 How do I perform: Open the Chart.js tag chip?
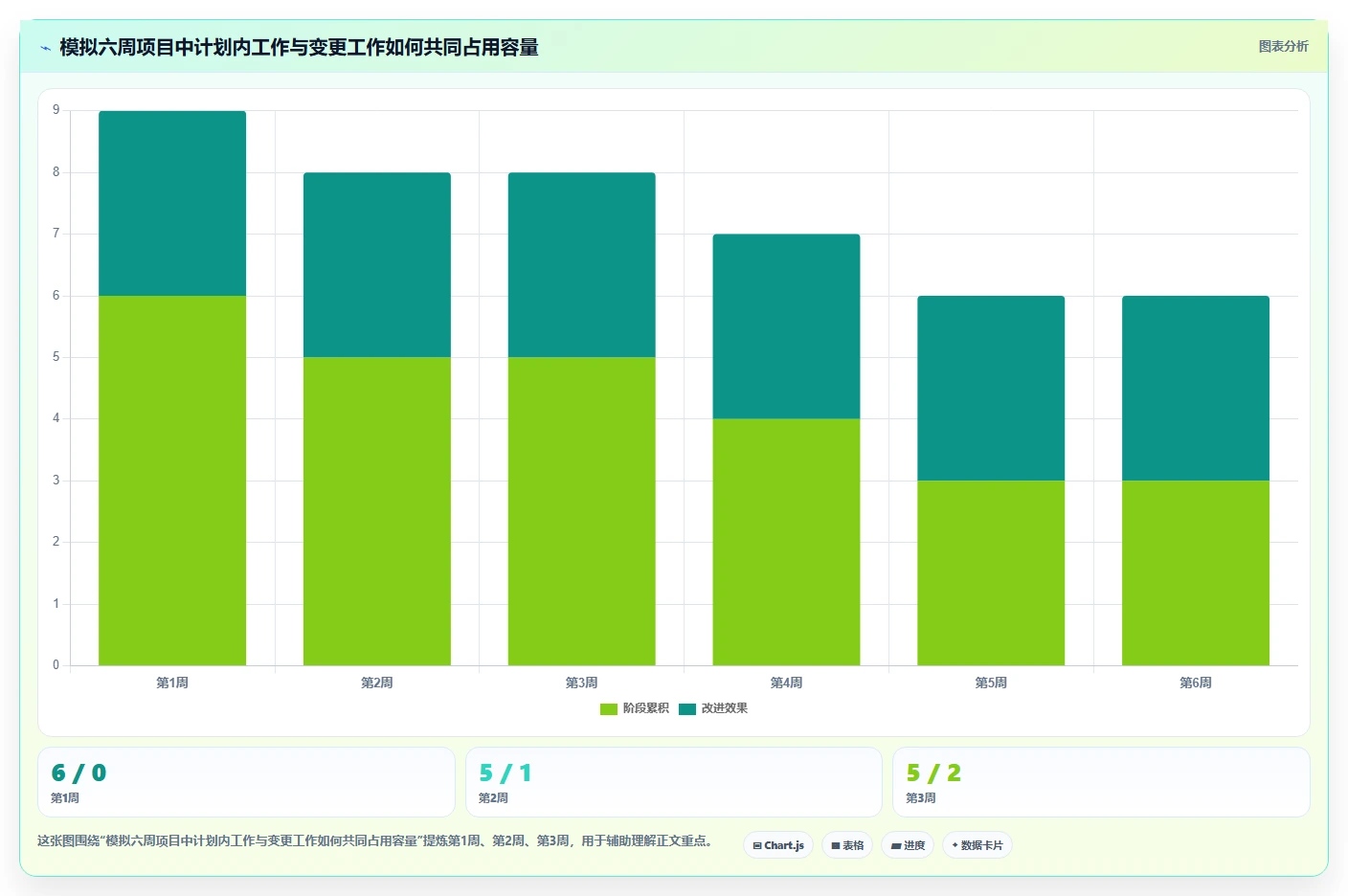click(x=778, y=845)
